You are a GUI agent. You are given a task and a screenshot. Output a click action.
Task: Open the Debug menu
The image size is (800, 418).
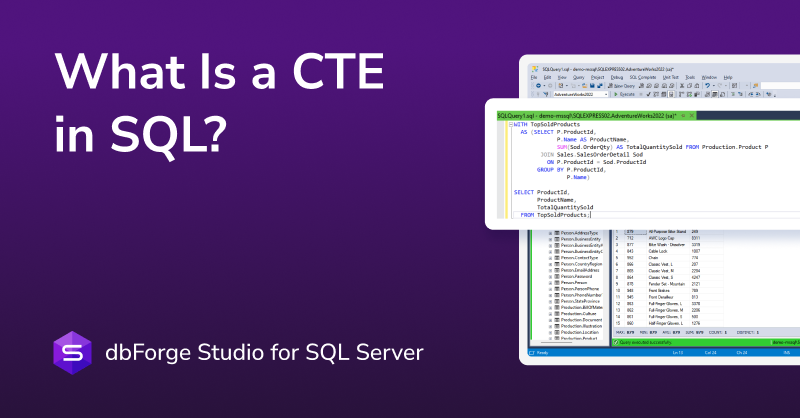(617, 78)
